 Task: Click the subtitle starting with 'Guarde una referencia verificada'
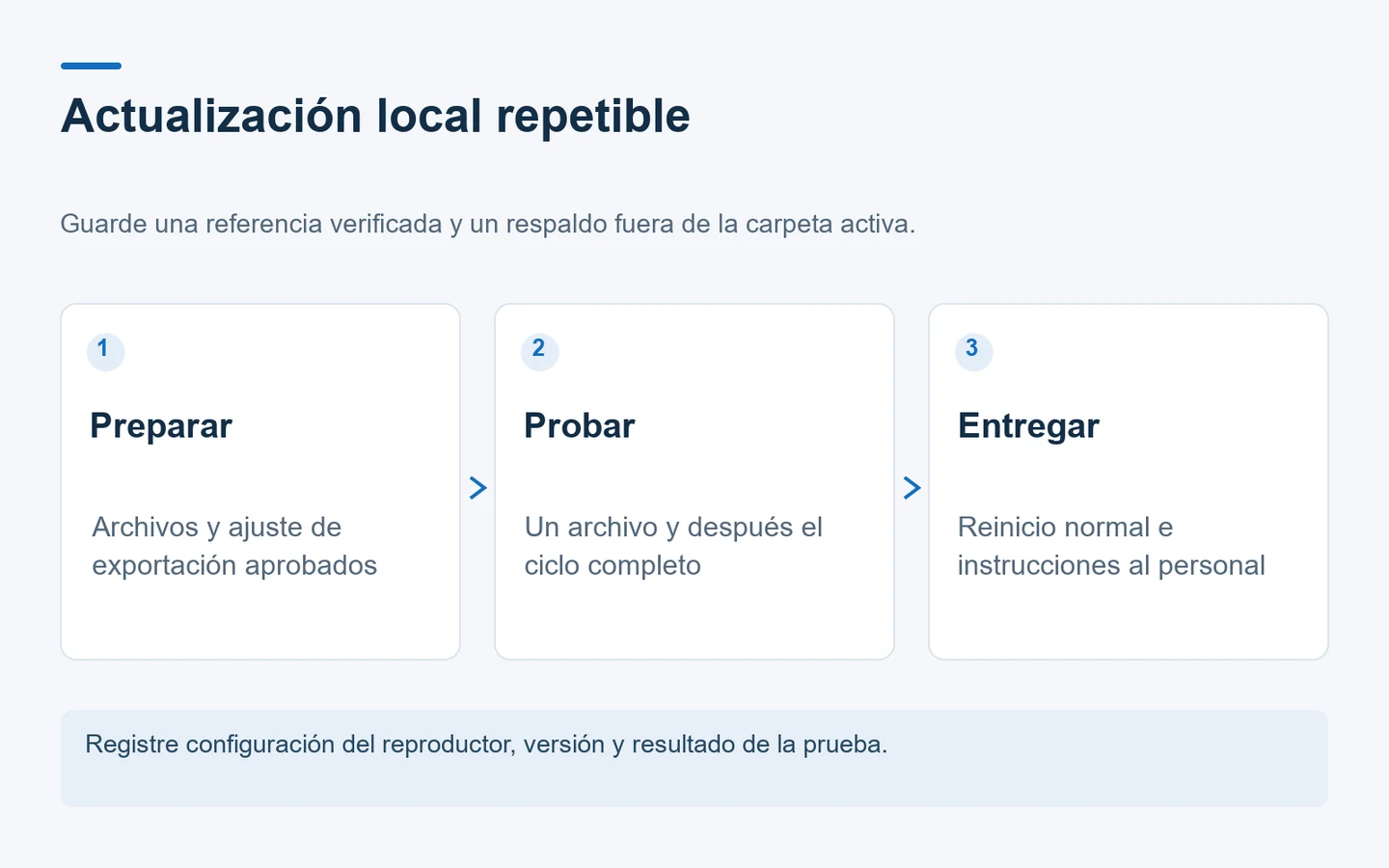(x=488, y=224)
